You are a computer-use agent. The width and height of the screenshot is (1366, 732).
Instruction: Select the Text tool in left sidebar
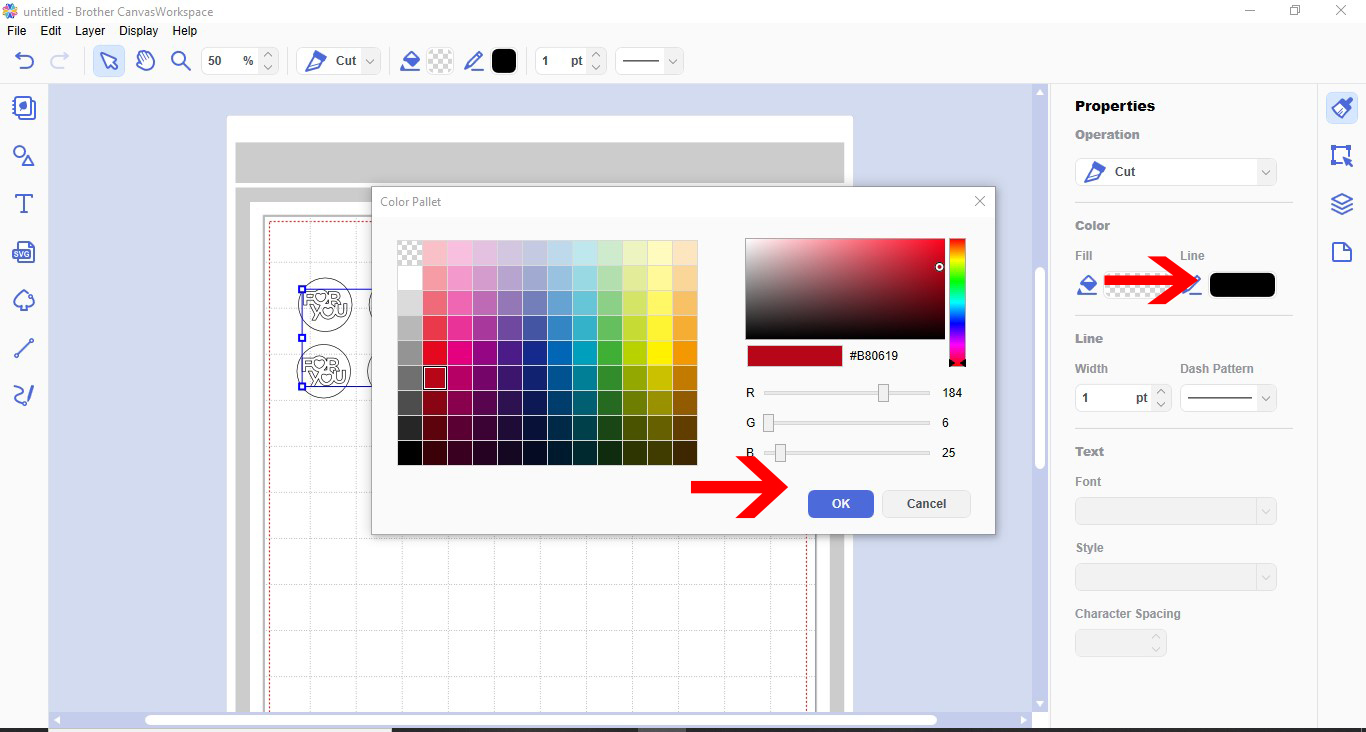24,204
